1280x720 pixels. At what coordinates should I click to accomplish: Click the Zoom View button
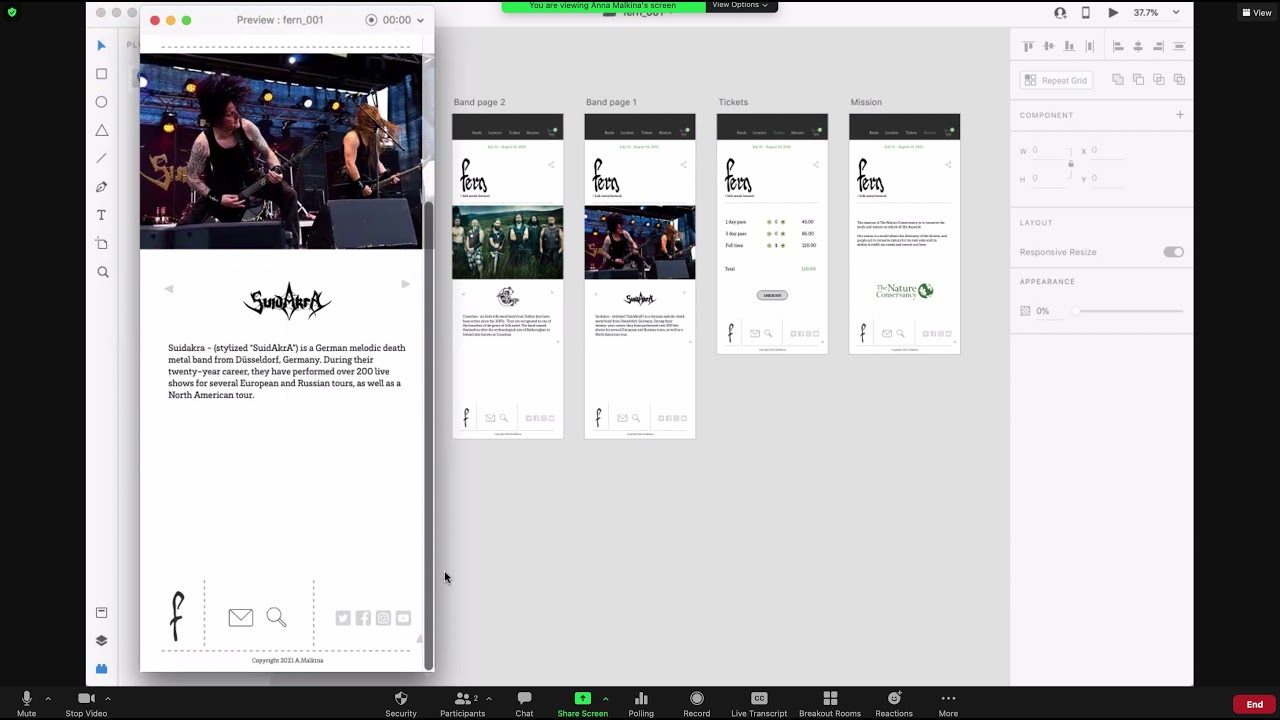pyautogui.click(x=1257, y=13)
